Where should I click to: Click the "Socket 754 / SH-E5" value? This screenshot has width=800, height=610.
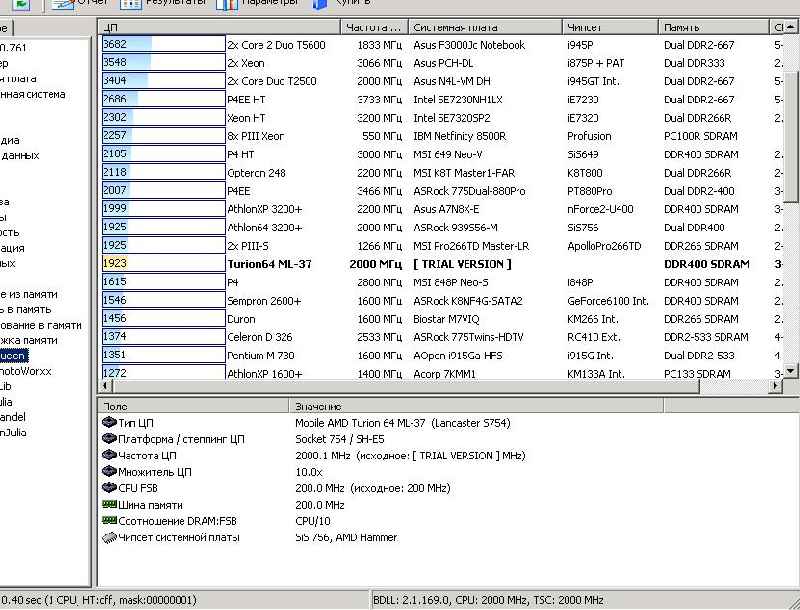[x=340, y=439]
